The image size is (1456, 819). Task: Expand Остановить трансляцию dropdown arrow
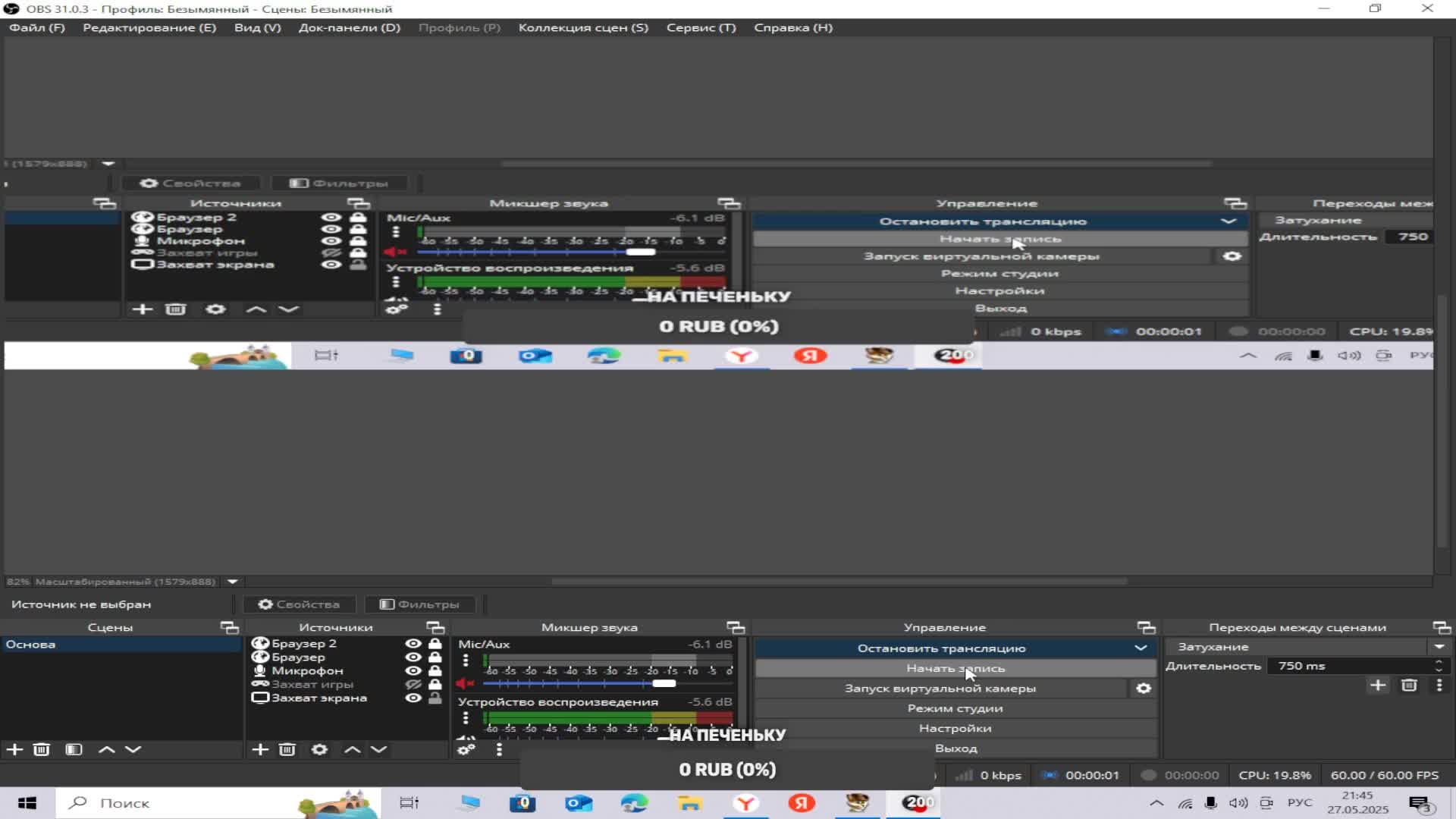click(1141, 648)
